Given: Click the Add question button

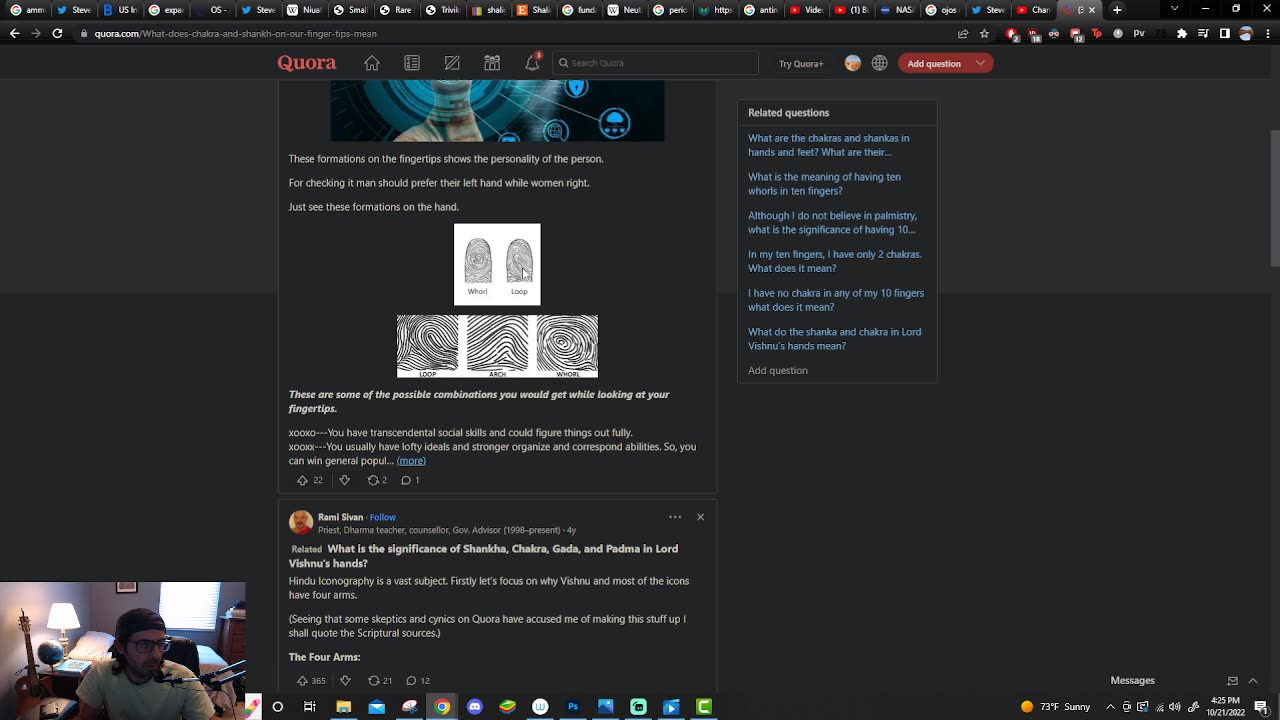Looking at the screenshot, I should pyautogui.click(x=934, y=63).
